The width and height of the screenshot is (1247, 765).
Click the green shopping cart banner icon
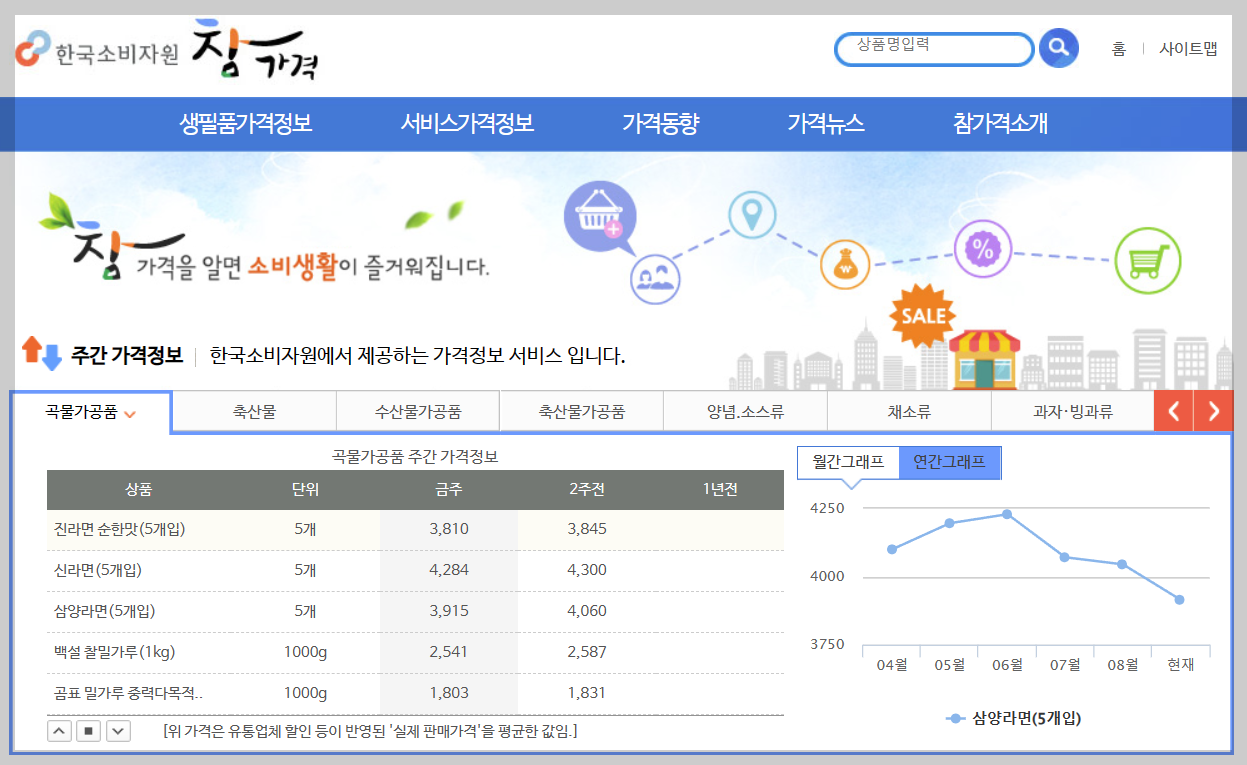point(1147,261)
